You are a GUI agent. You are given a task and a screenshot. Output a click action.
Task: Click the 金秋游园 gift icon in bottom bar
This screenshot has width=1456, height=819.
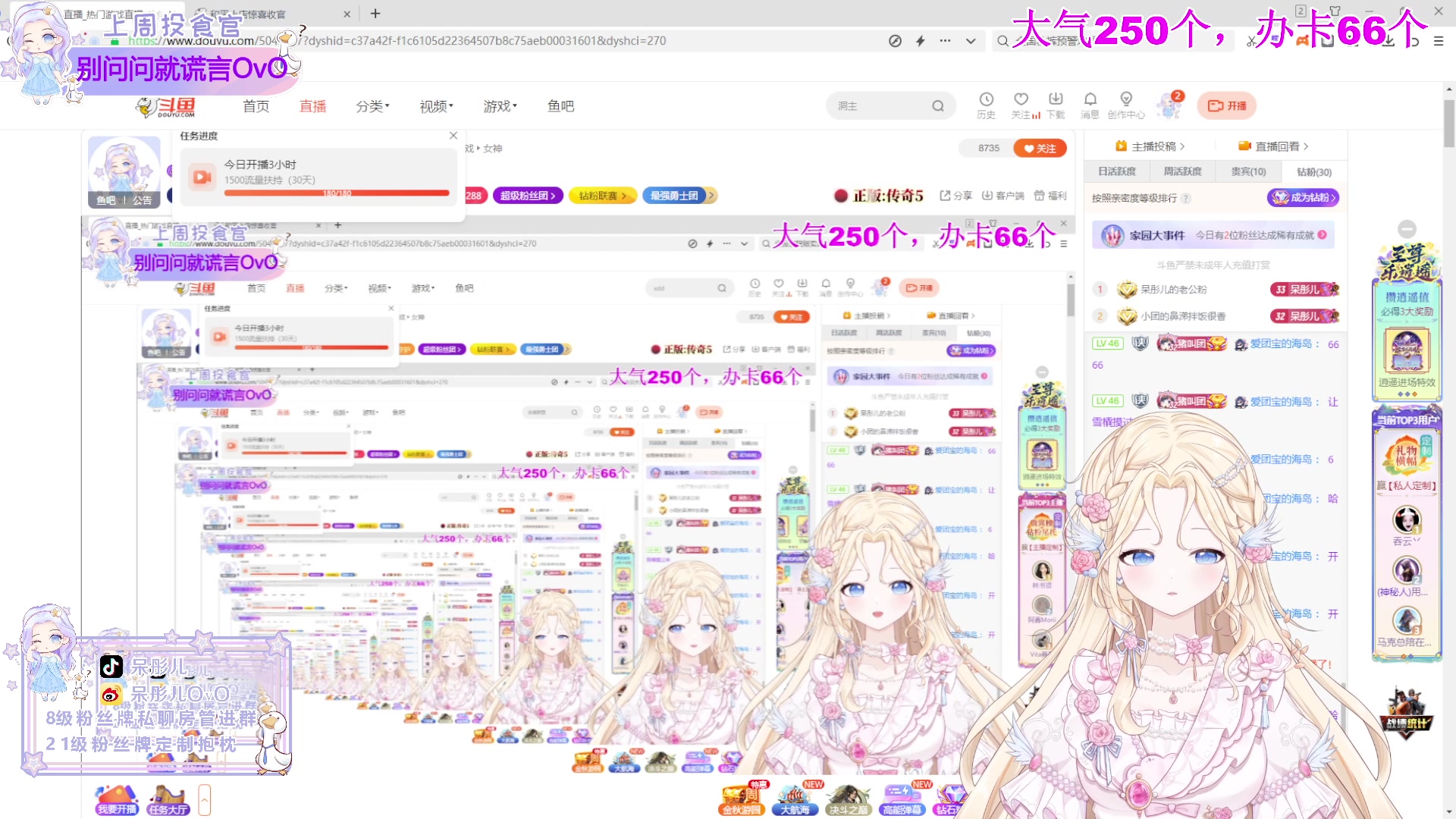click(741, 799)
